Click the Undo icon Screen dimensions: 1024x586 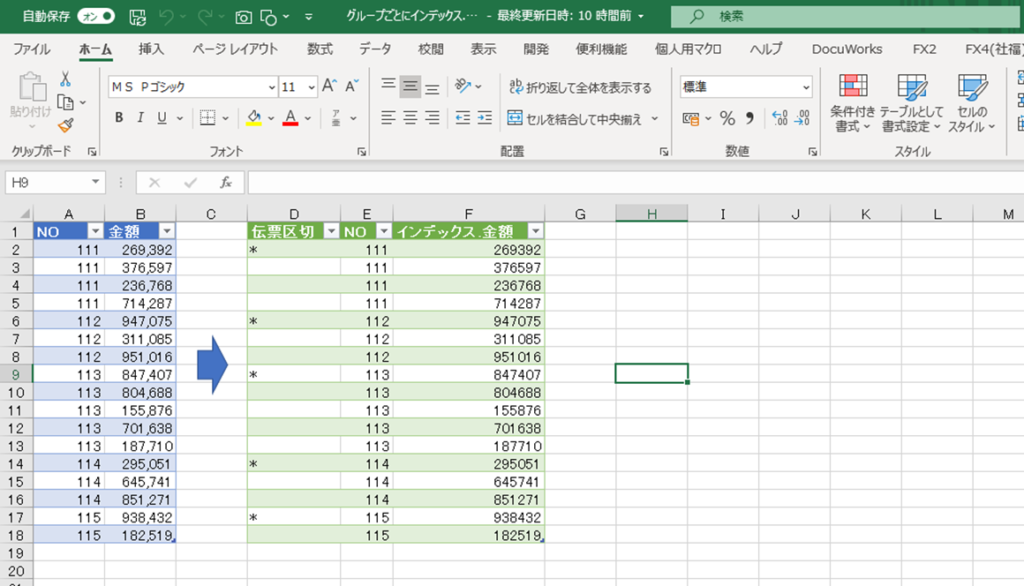pyautogui.click(x=167, y=17)
